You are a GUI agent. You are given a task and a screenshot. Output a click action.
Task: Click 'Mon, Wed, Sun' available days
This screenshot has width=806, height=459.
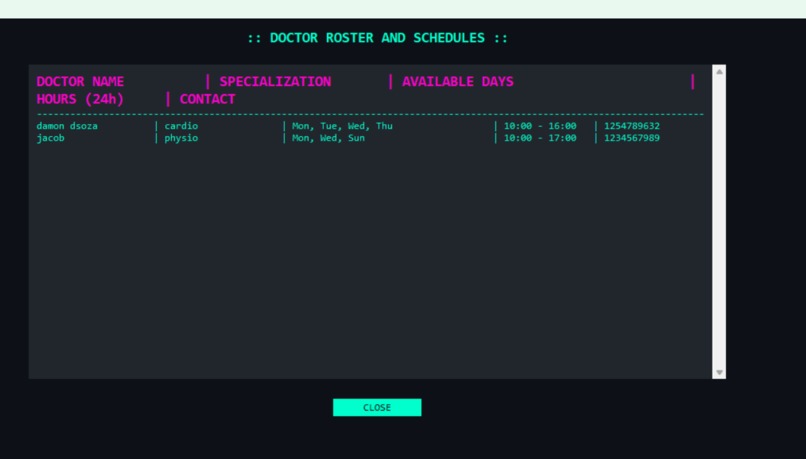click(328, 138)
